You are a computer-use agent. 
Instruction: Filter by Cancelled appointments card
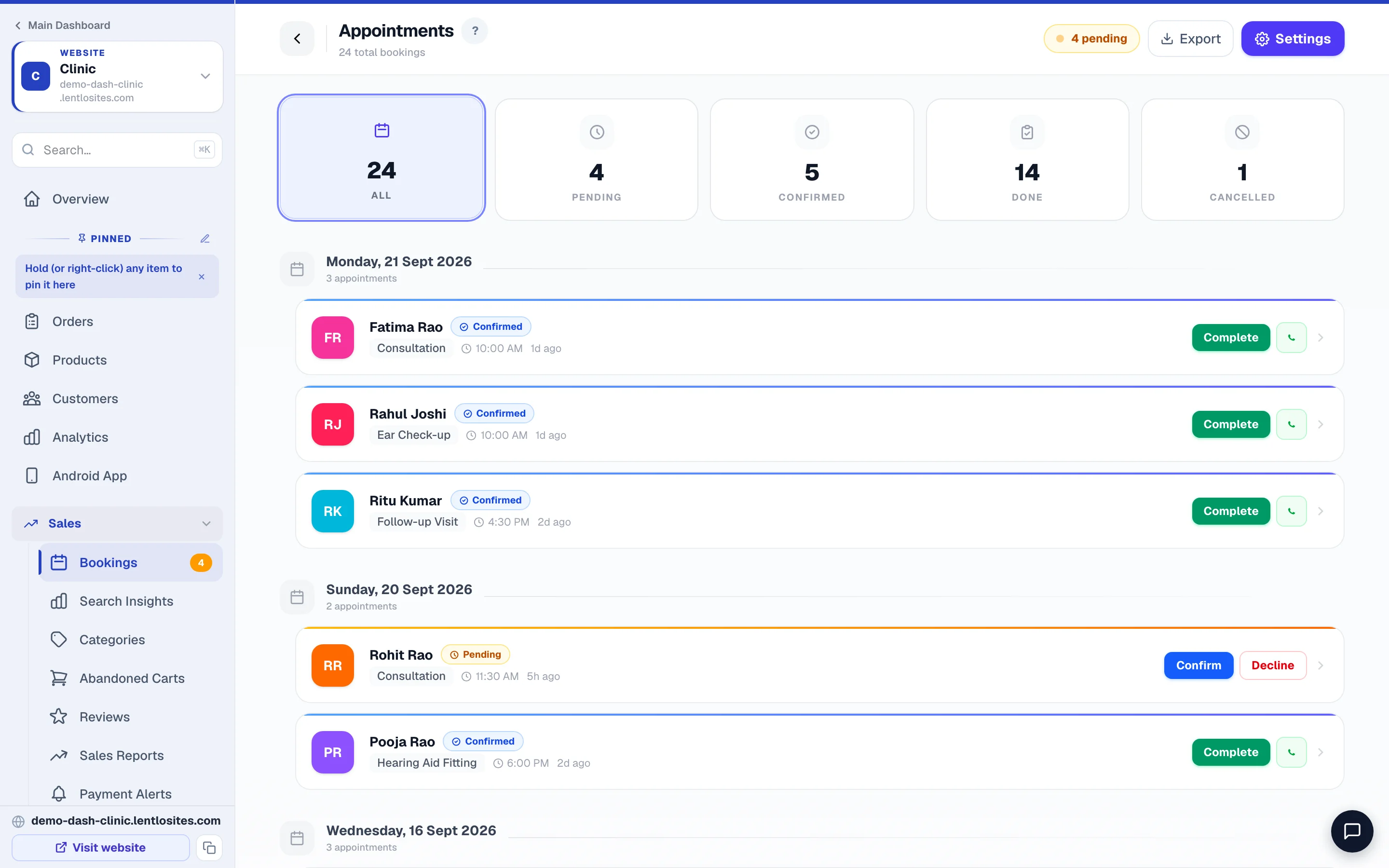pyautogui.click(x=1242, y=160)
